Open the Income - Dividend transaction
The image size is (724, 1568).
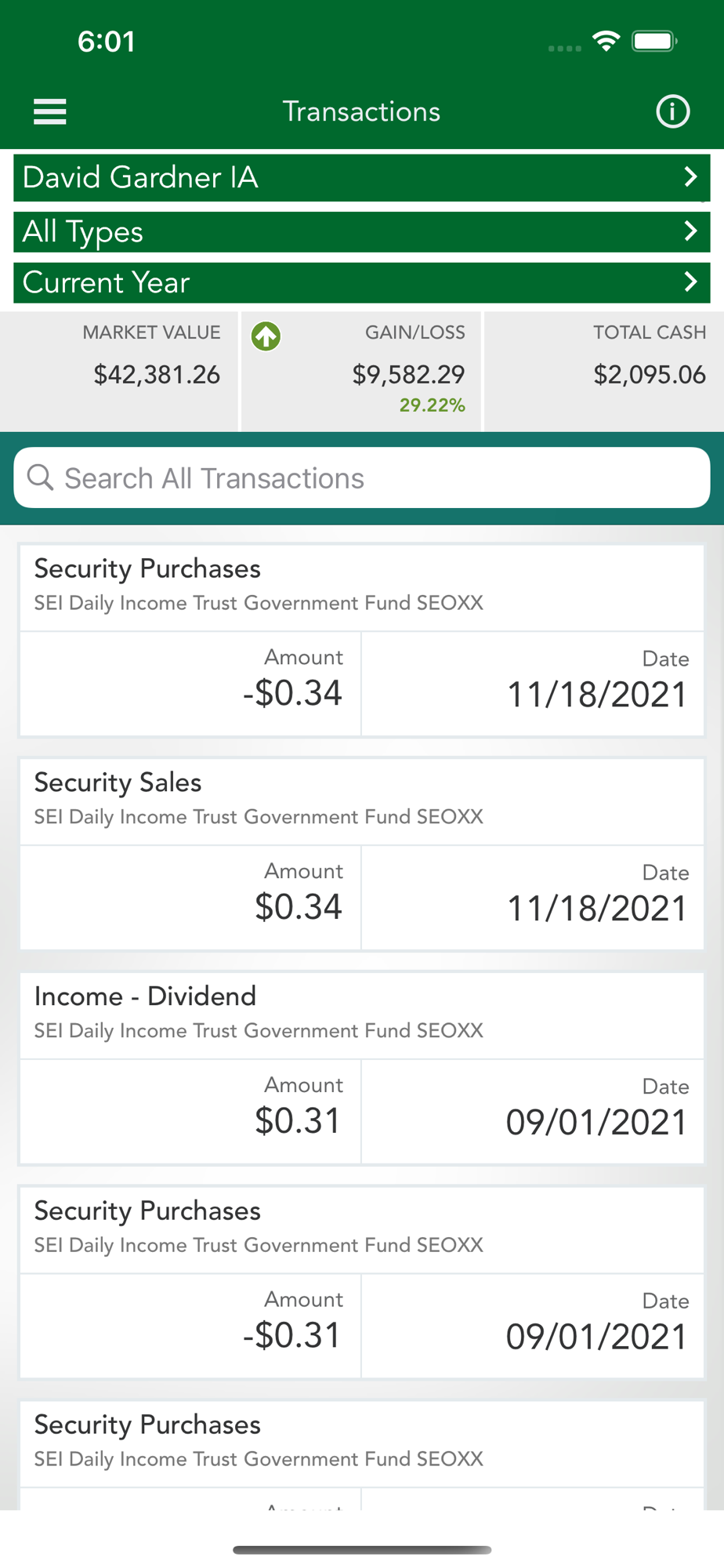coord(362,1068)
